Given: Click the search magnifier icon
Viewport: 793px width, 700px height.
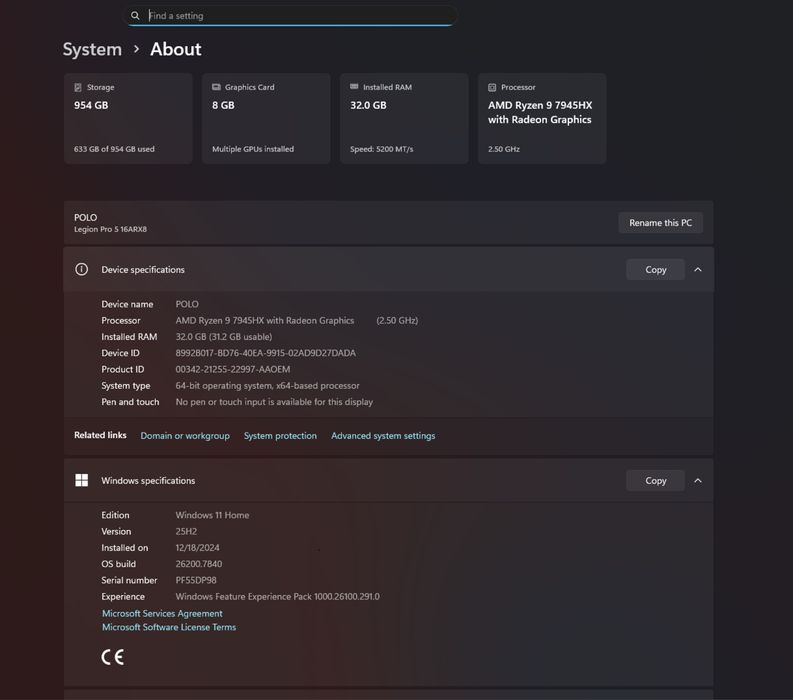Looking at the screenshot, I should point(135,16).
